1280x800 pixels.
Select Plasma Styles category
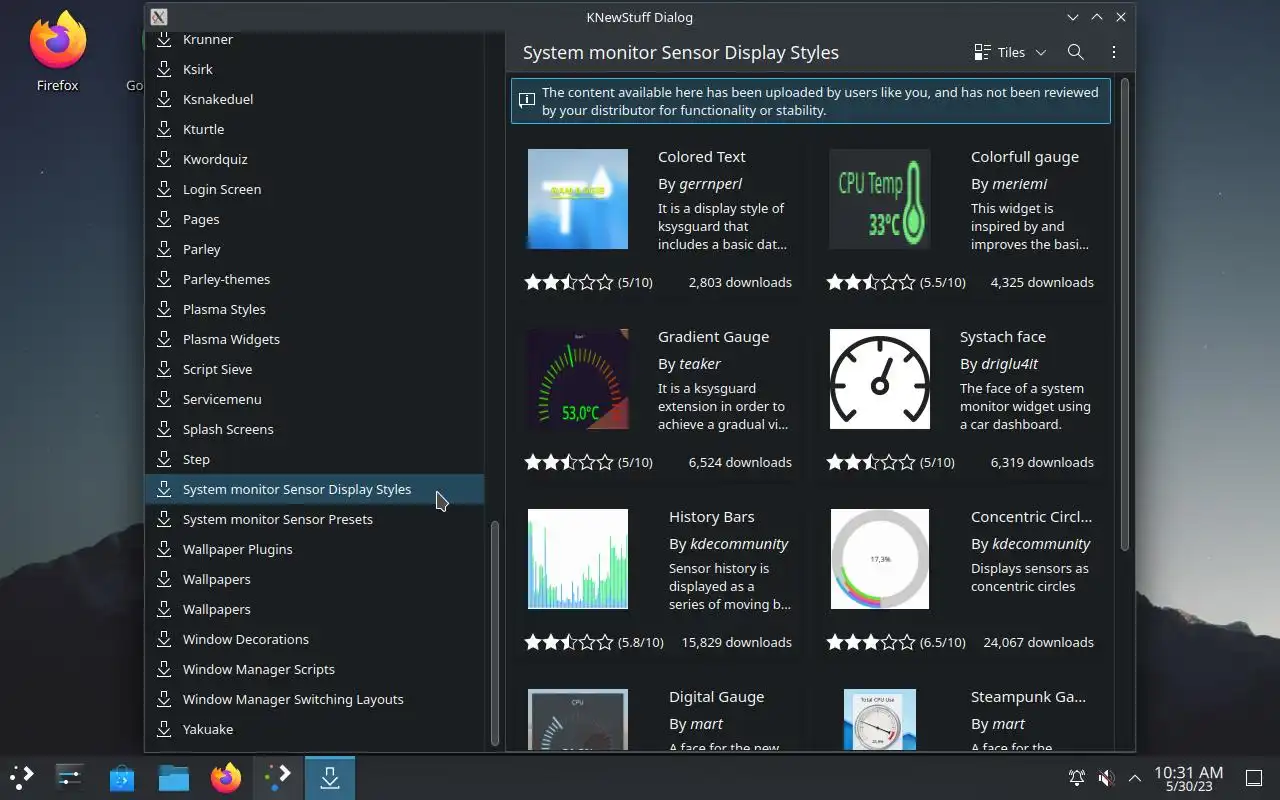point(314,309)
